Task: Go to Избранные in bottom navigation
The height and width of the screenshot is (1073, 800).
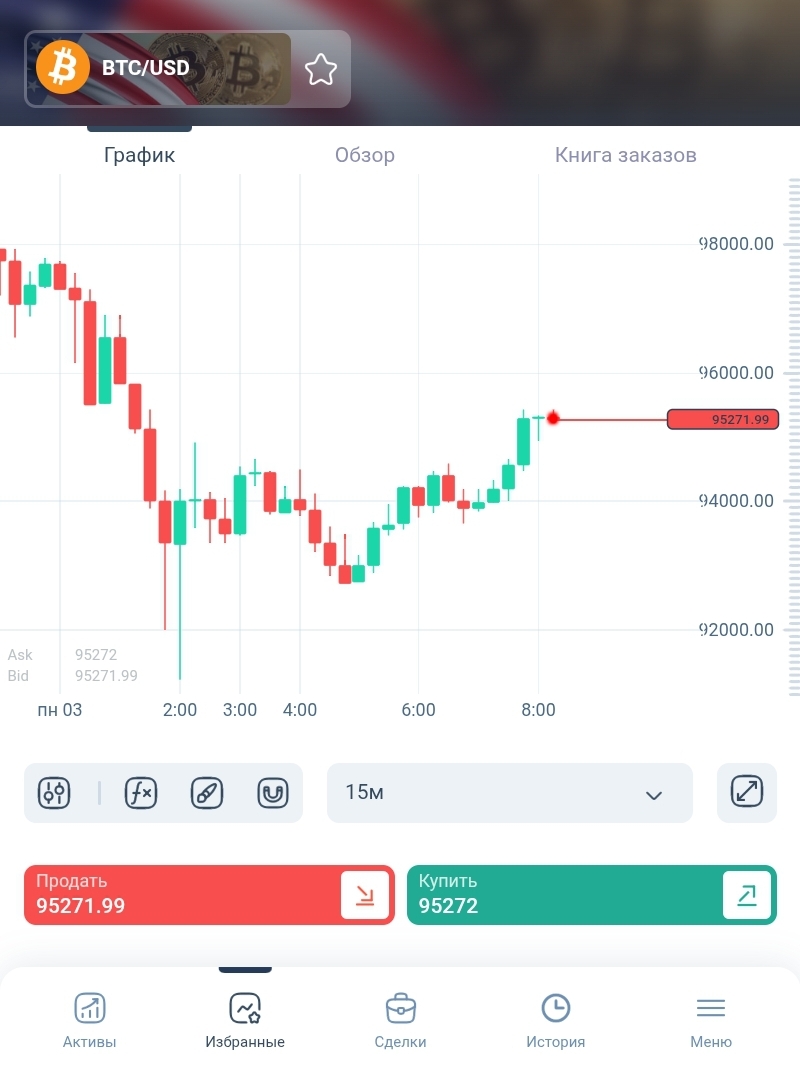Action: (245, 1008)
